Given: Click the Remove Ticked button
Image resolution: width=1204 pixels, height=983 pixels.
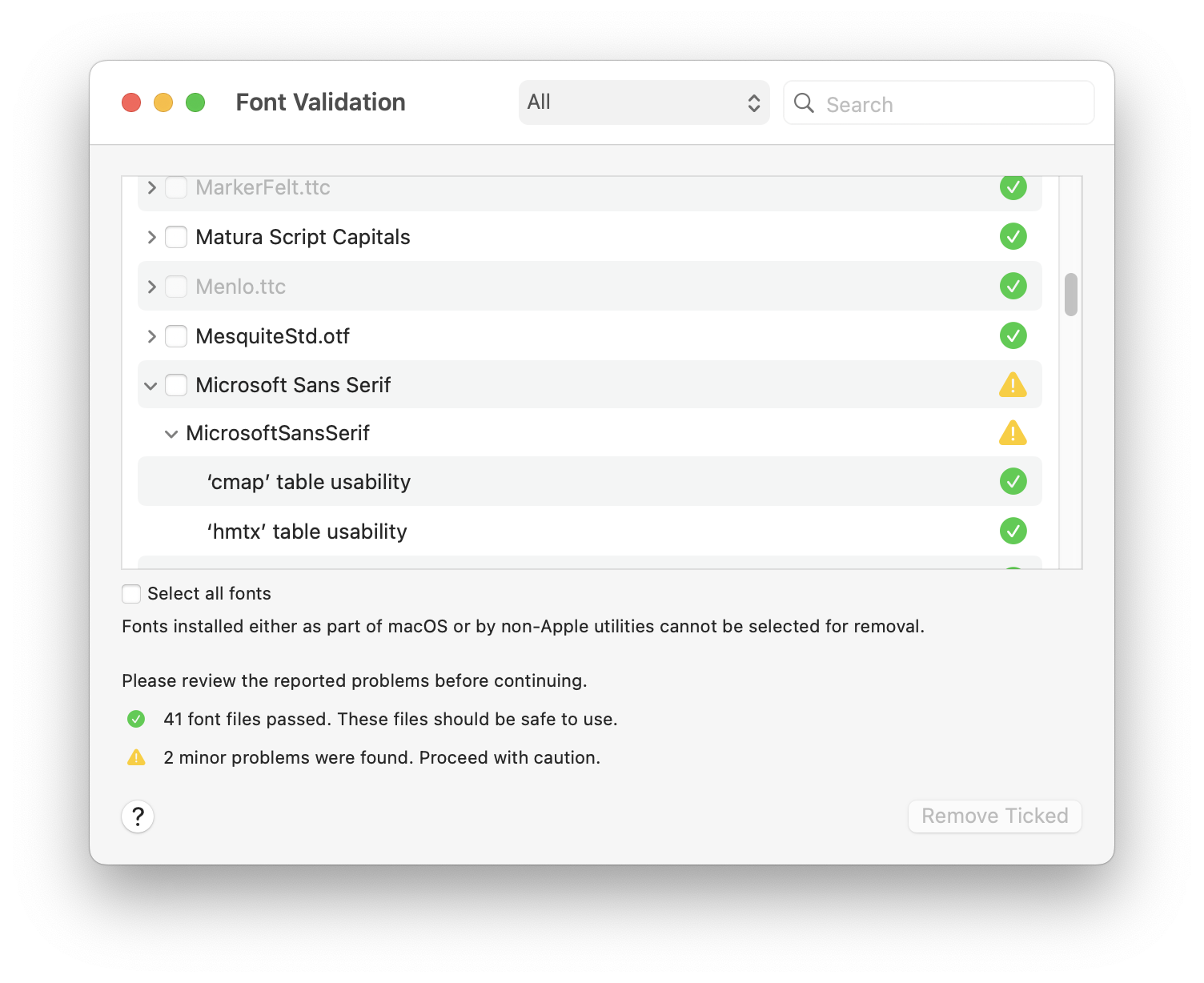Looking at the screenshot, I should click(994, 816).
